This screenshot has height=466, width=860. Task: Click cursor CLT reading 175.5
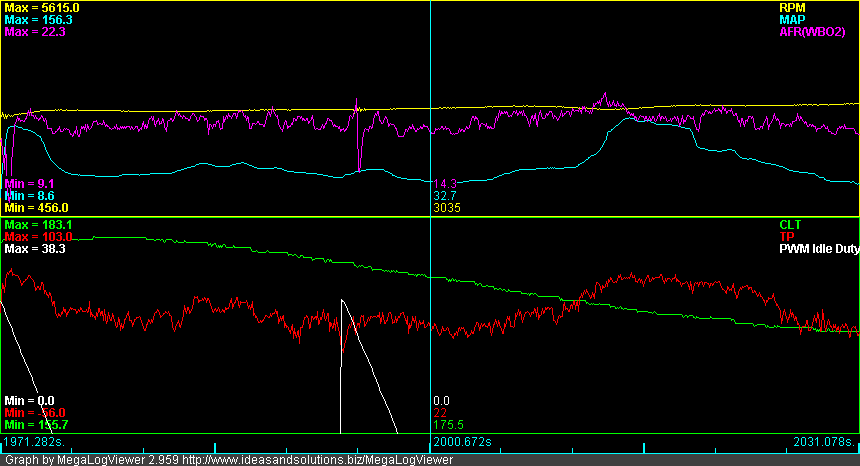click(x=448, y=425)
